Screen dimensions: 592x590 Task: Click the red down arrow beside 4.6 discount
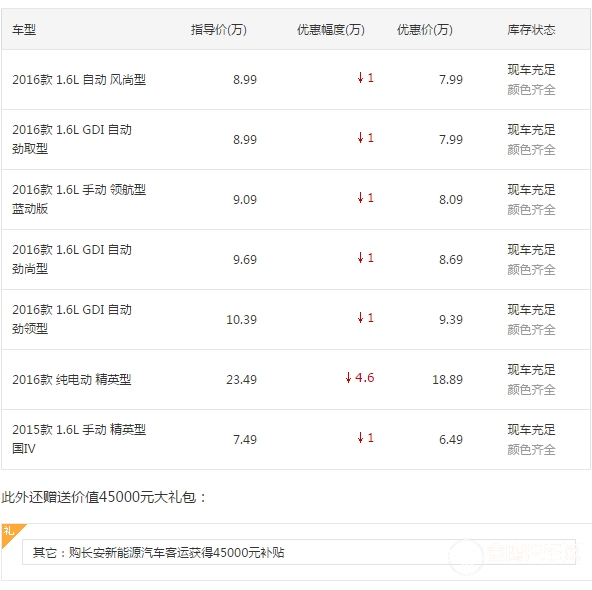348,377
